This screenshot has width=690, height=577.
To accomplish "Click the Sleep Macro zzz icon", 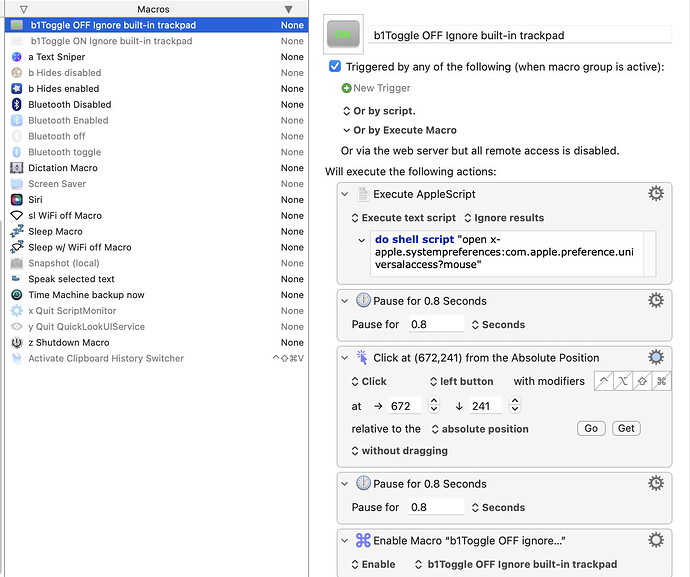I will pyautogui.click(x=17, y=231).
